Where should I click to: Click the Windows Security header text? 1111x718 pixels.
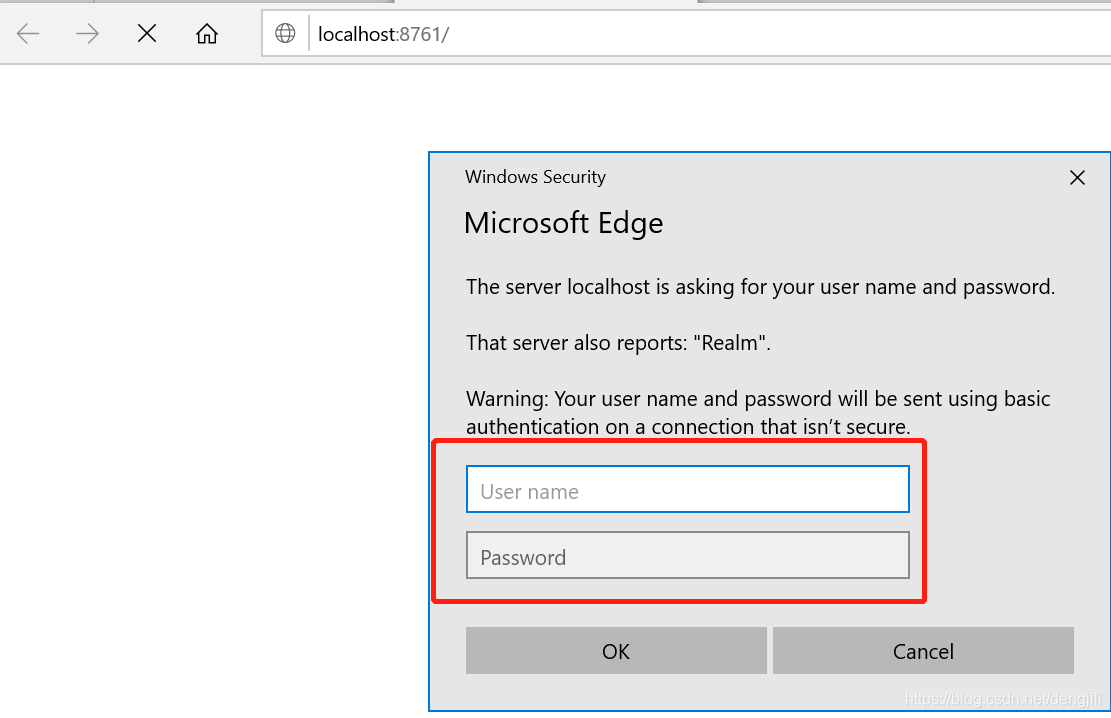click(x=535, y=177)
